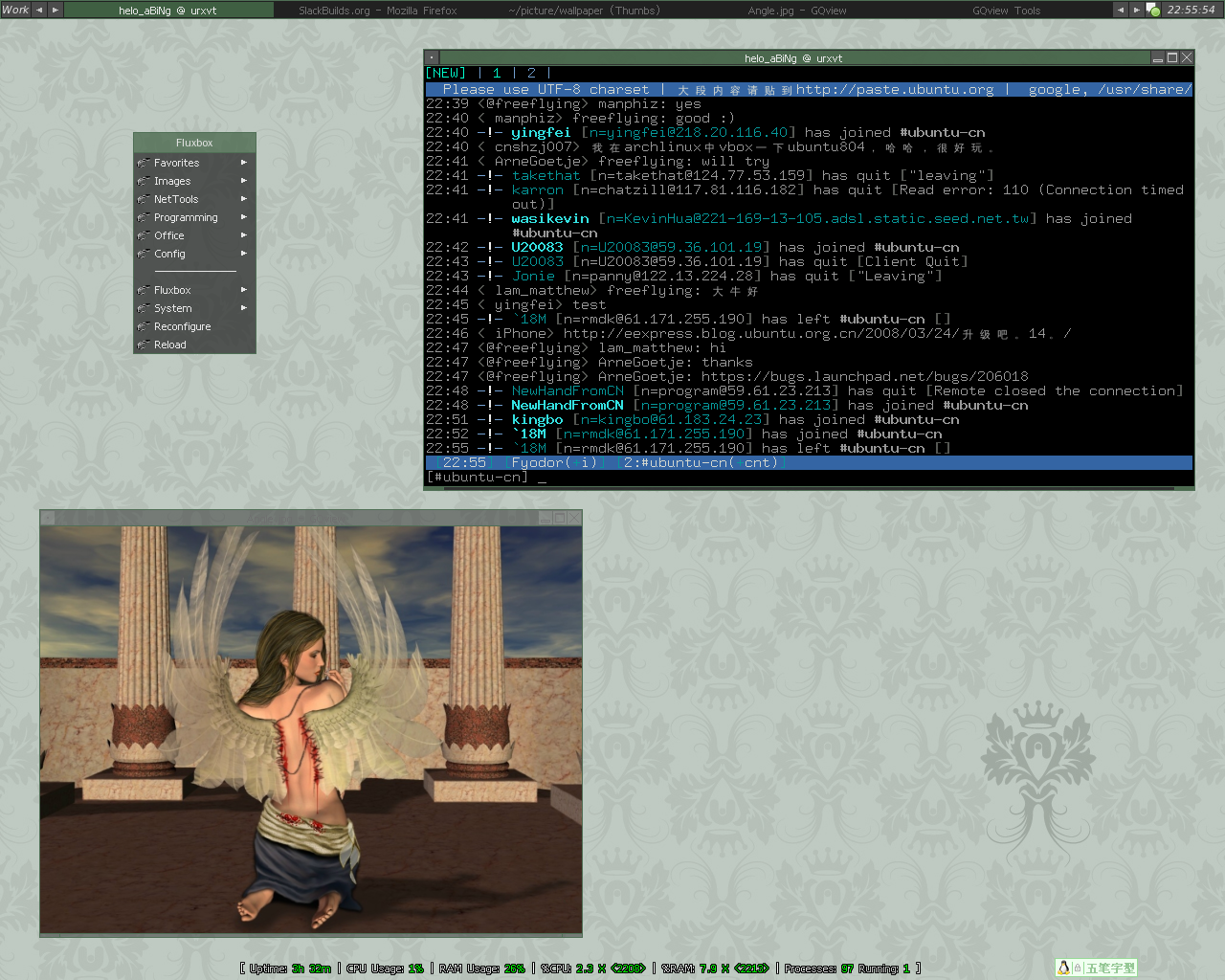Viewport: 1225px width, 980px height.
Task: Click the Processes 97 status text
Action: pos(819,969)
